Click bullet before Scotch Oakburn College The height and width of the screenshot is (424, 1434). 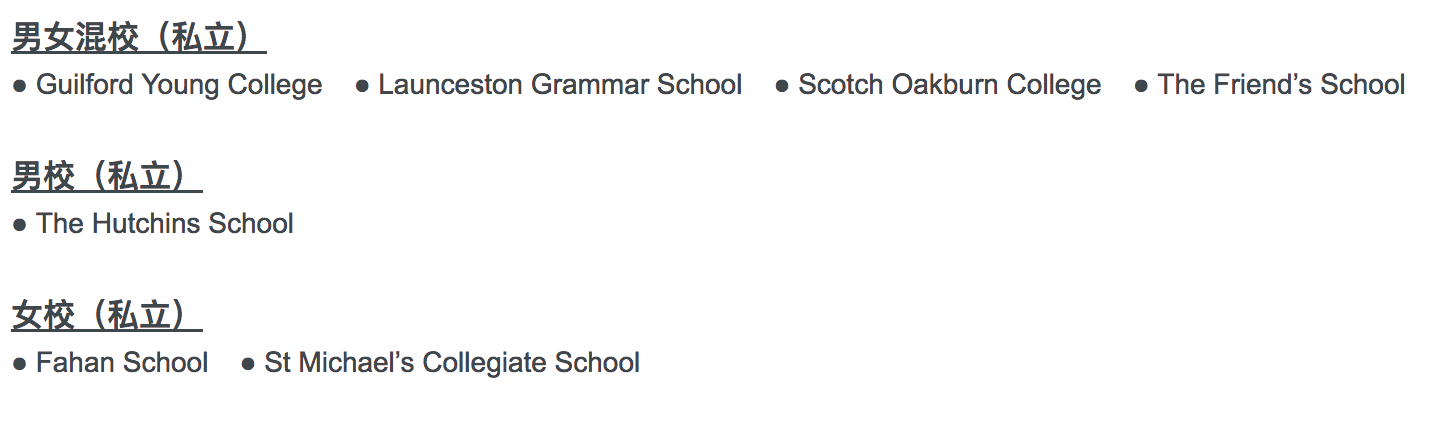tap(782, 86)
